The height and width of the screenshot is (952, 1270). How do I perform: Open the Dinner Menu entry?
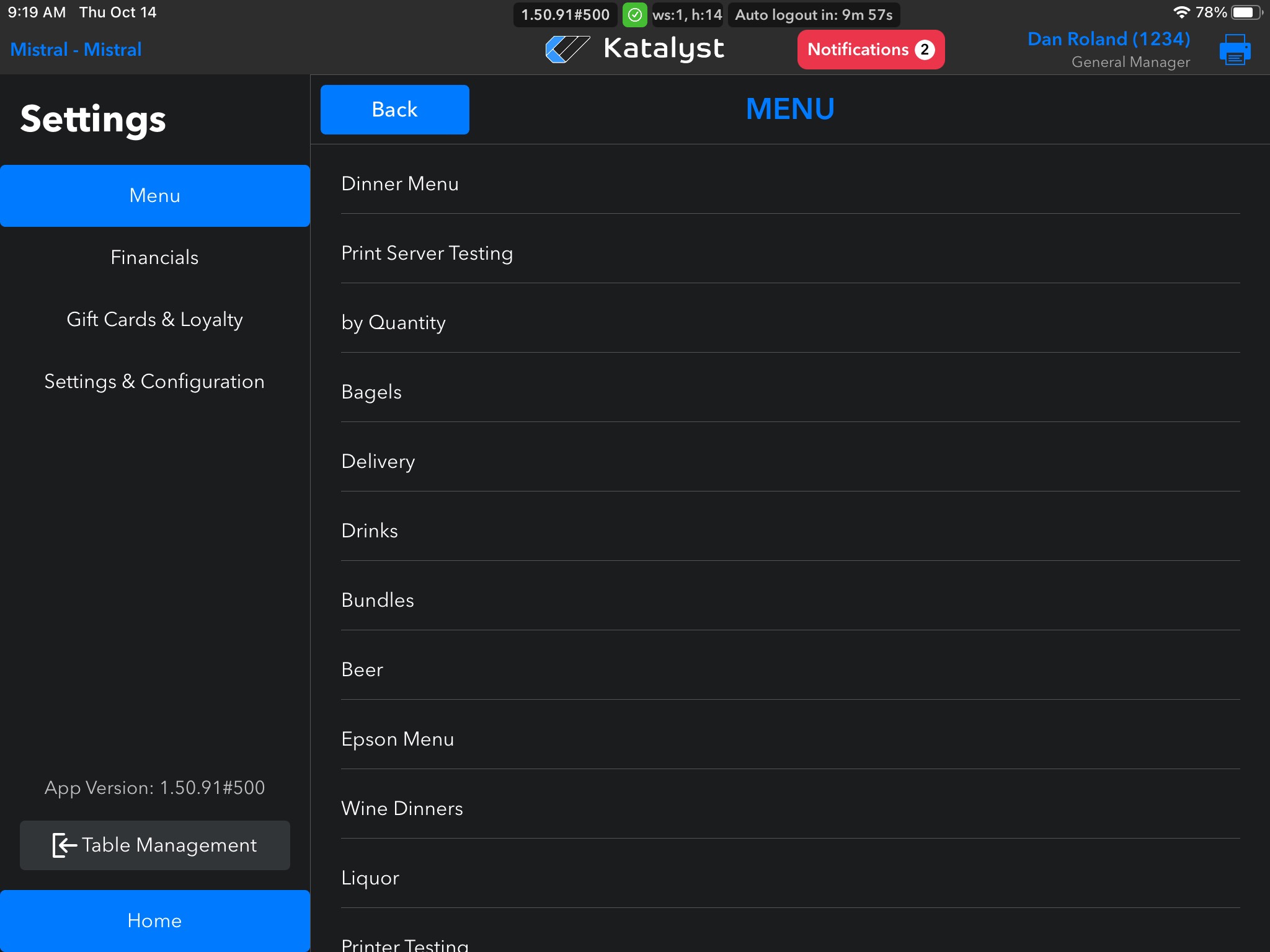400,183
